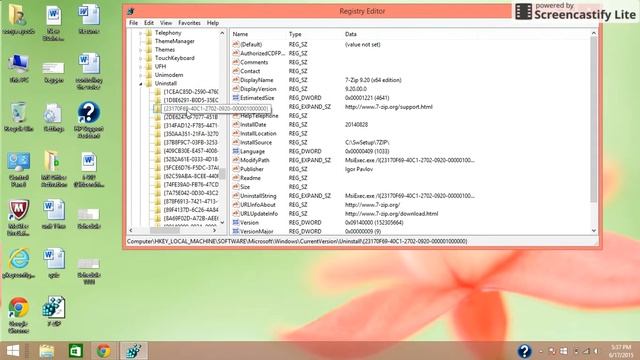Open File Explorer from the taskbar
640x360 pixels.
pyautogui.click(x=47, y=351)
